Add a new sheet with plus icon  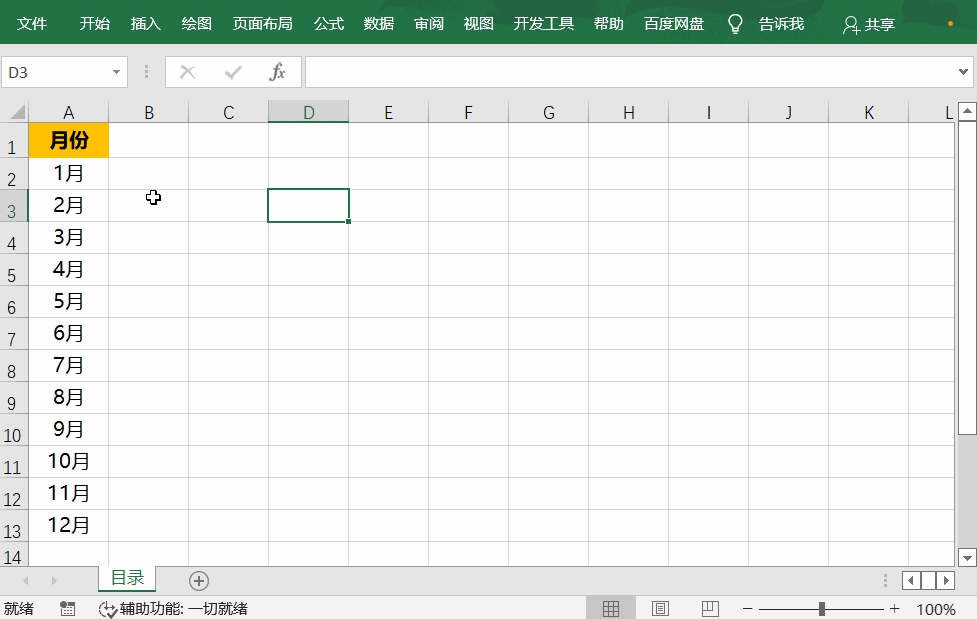point(199,581)
